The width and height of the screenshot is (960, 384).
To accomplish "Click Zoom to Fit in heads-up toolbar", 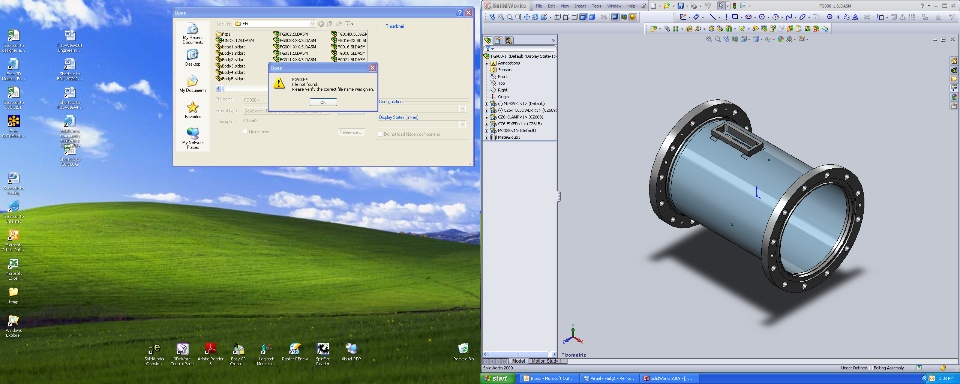I will [x=708, y=39].
